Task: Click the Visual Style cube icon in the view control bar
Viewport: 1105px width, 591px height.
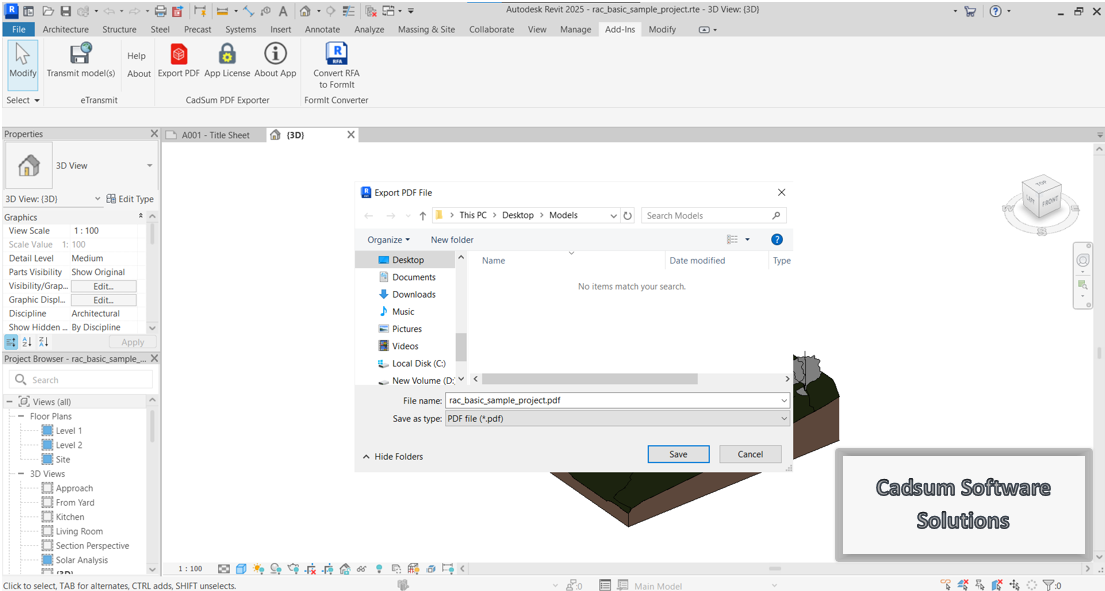Action: point(241,568)
